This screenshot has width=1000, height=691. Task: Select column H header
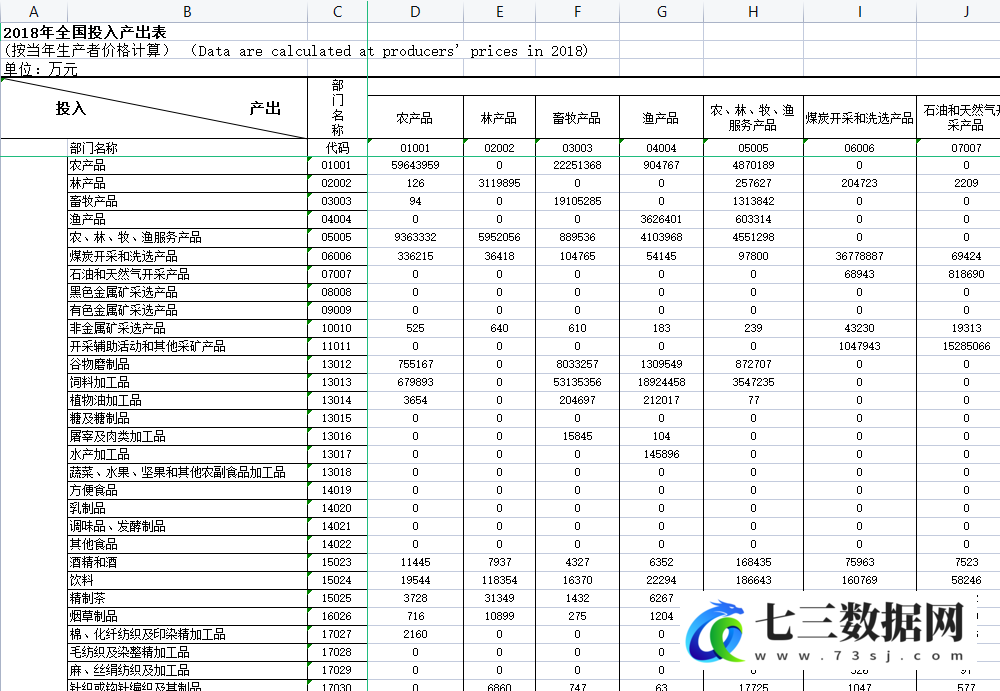click(753, 11)
